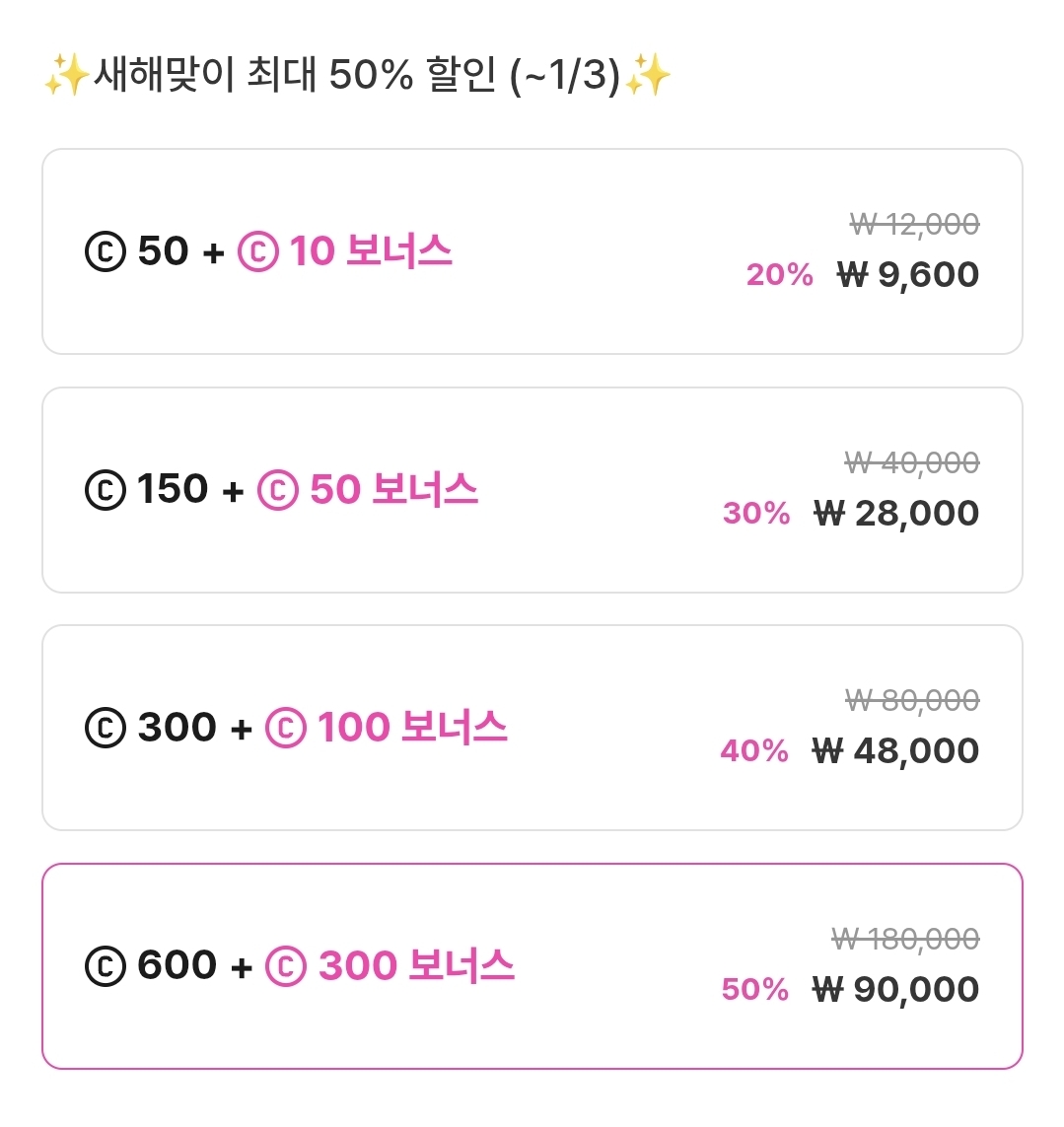Click the black coin icon beside 150
This screenshot has height=1127, width=1064.
[106, 490]
